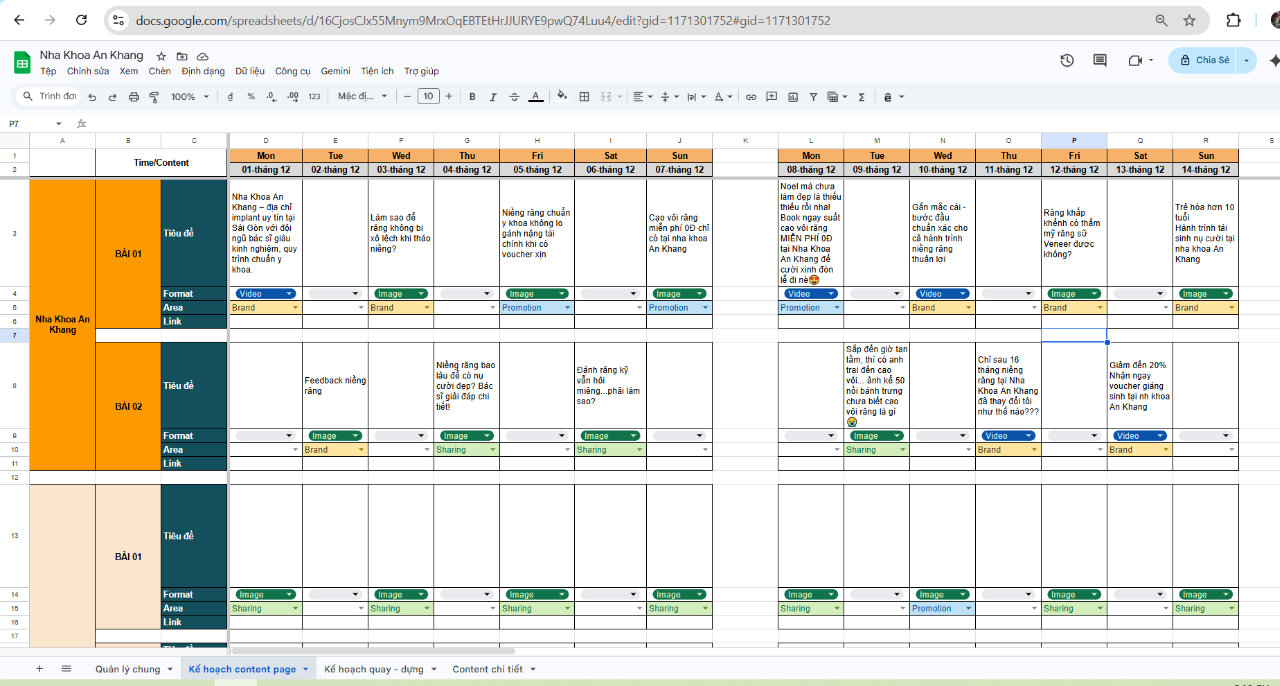Screen dimensions: 1280x686
Task: Open Kế hoạch content page tab arrow menu
Action: pos(306,669)
